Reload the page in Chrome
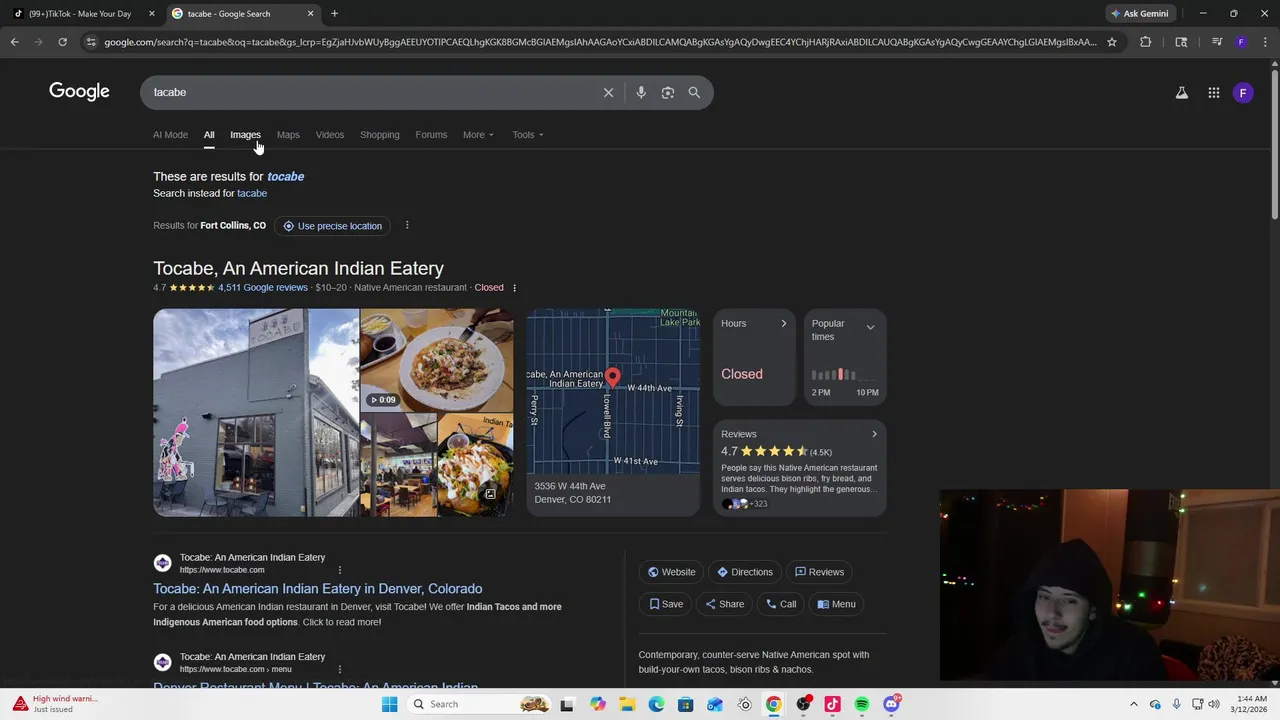The width and height of the screenshot is (1280, 720). [62, 42]
